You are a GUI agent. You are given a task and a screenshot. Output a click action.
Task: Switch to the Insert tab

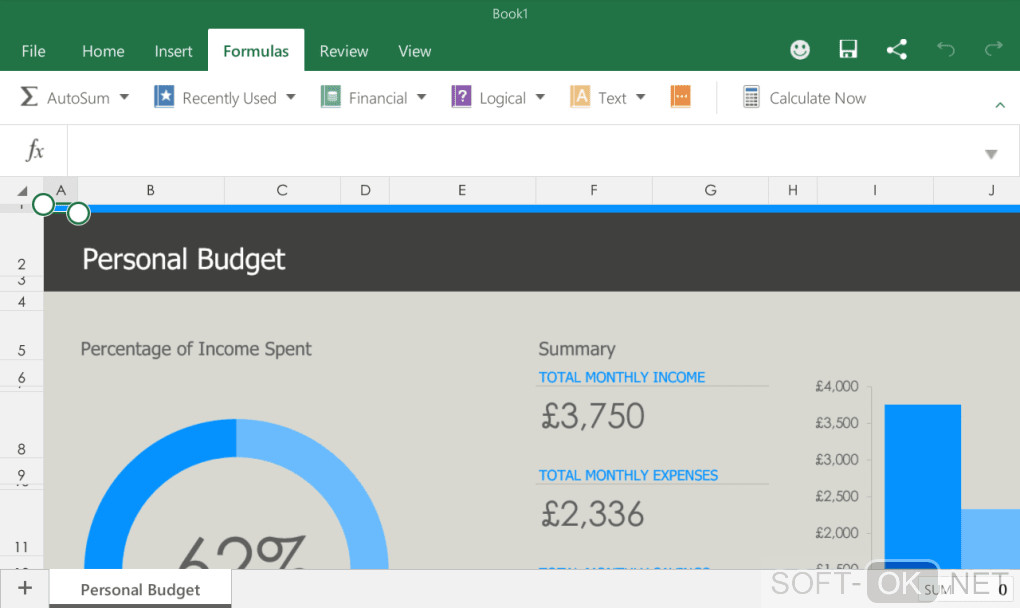click(173, 51)
